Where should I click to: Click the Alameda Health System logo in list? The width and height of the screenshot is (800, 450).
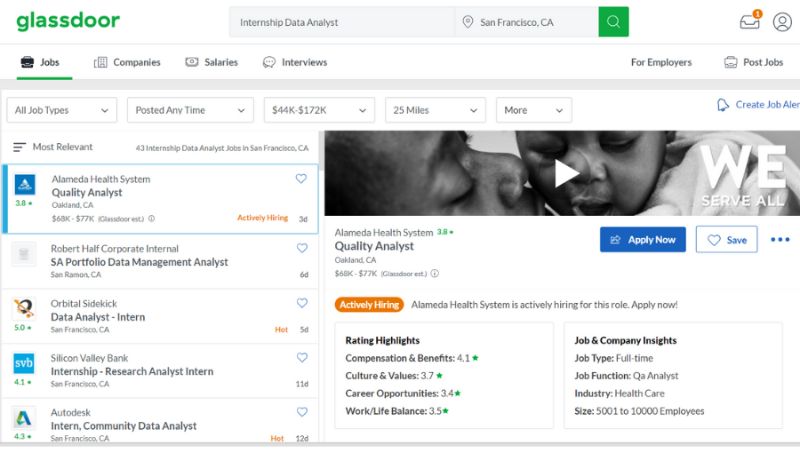(x=24, y=184)
